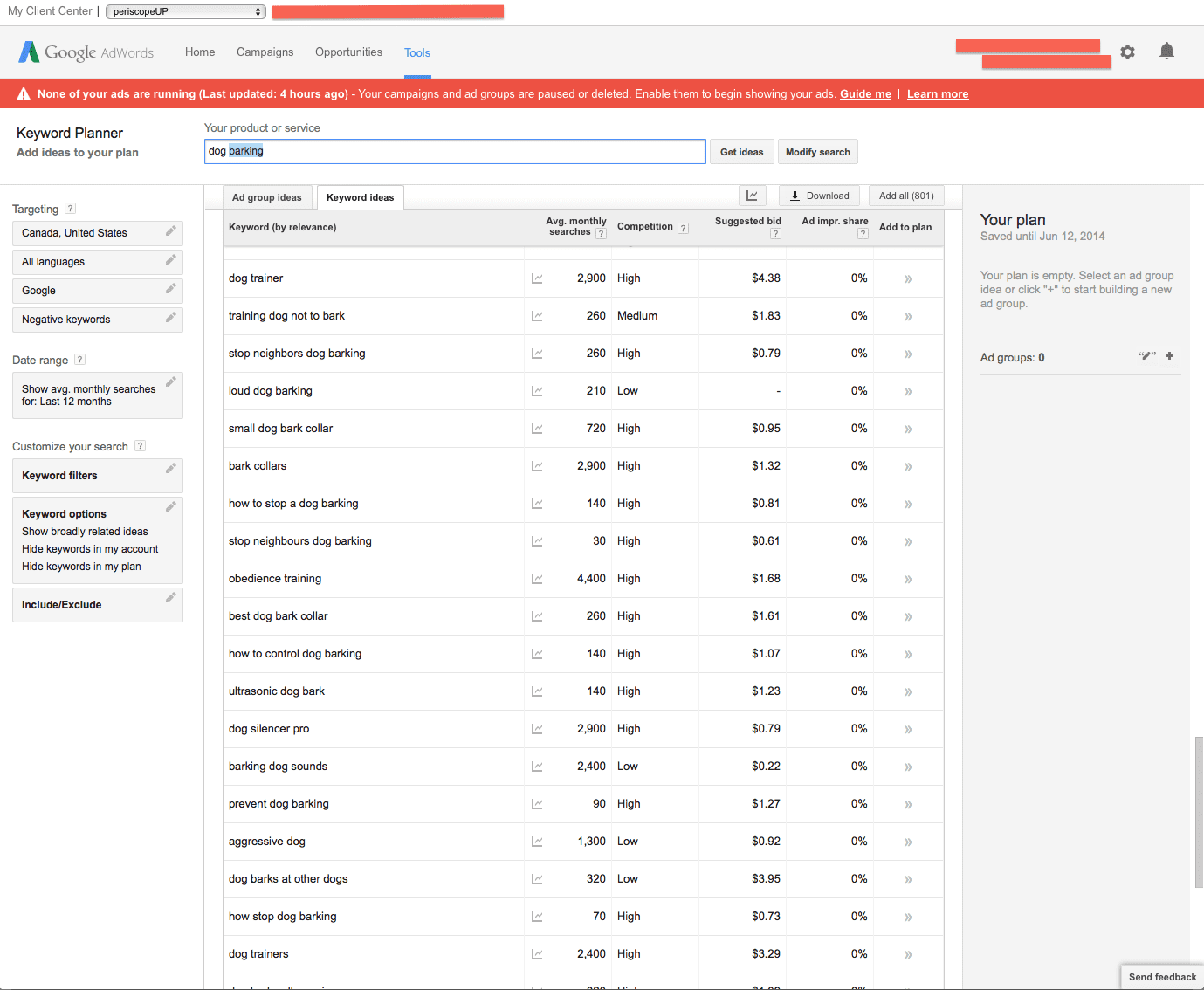Click the best dog bark collar keyword
The image size is (1204, 990).
[278, 616]
